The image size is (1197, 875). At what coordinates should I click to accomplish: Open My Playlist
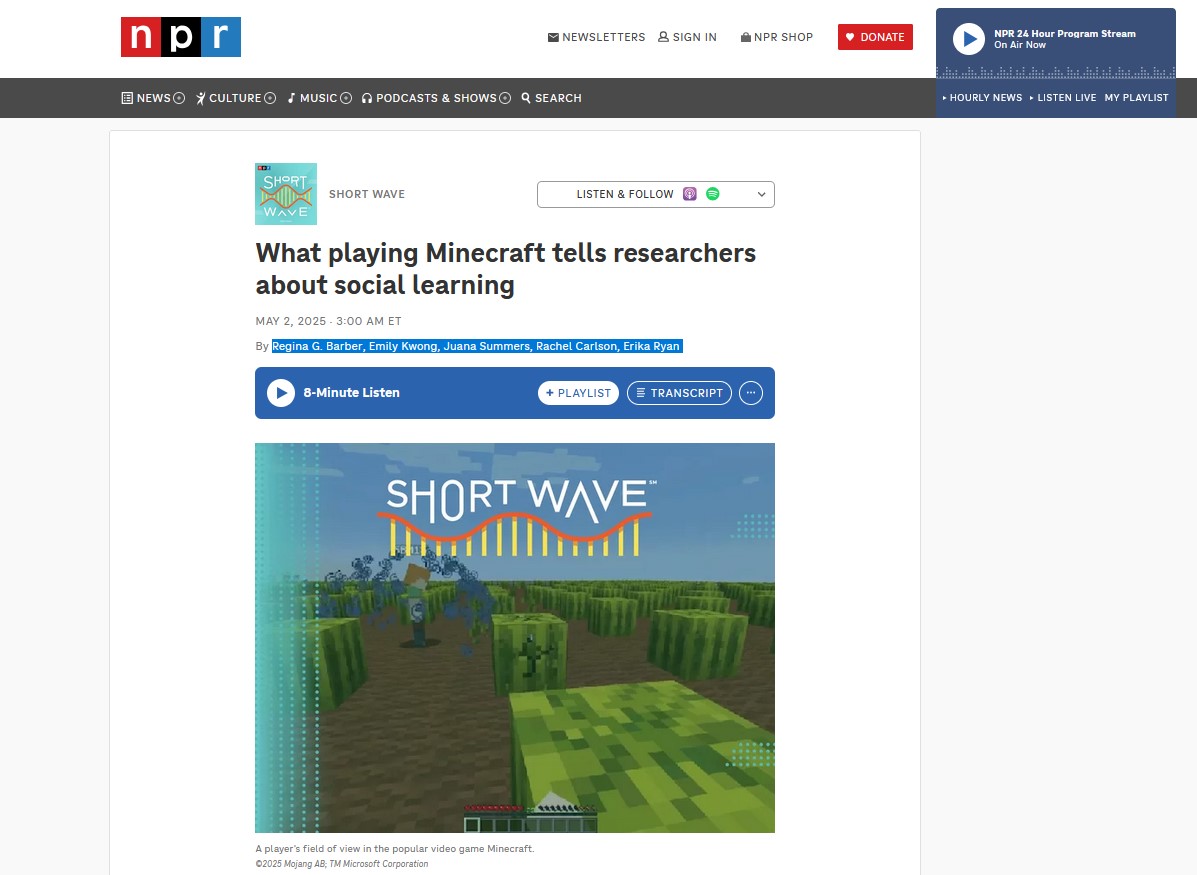coord(1136,98)
